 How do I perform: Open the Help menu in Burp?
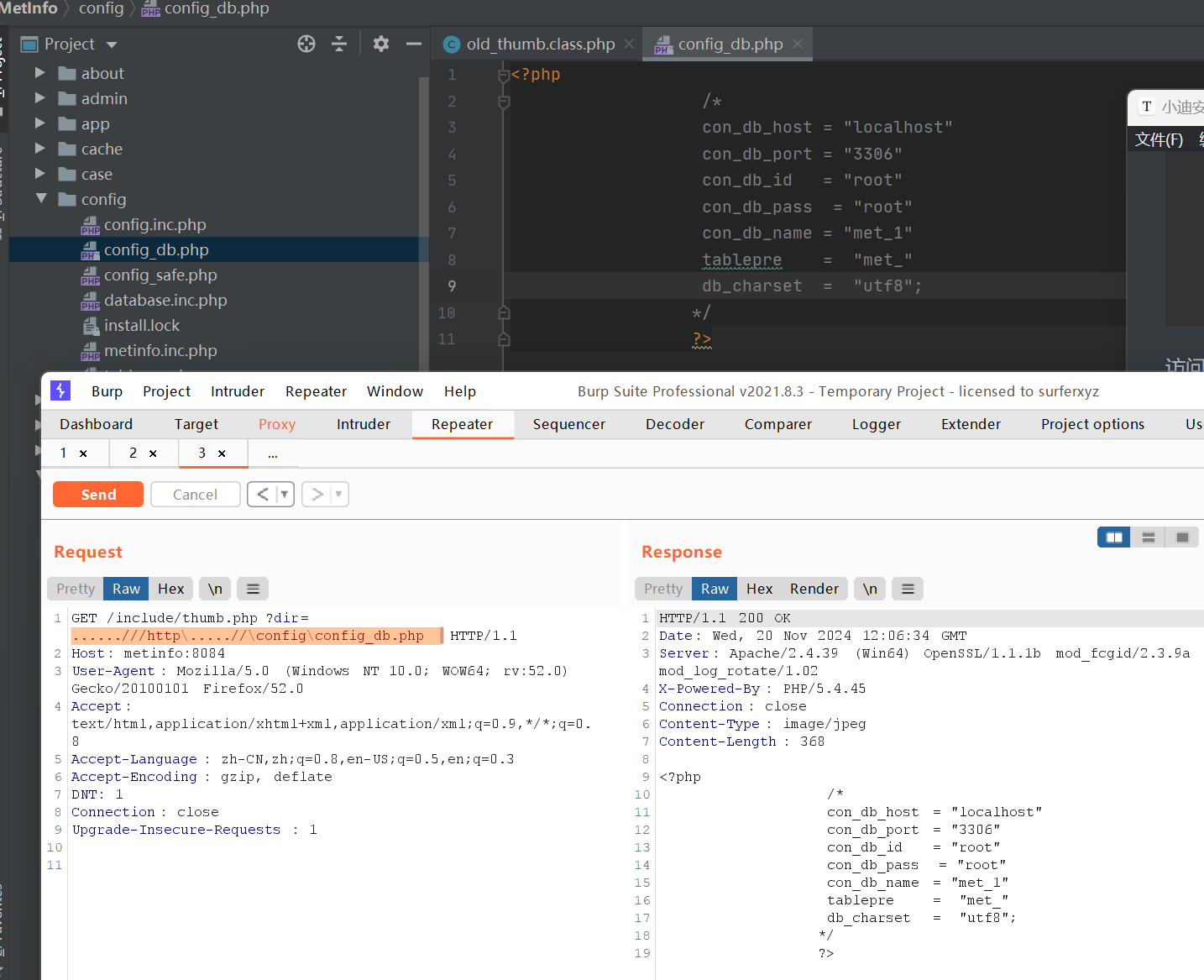pyautogui.click(x=460, y=391)
